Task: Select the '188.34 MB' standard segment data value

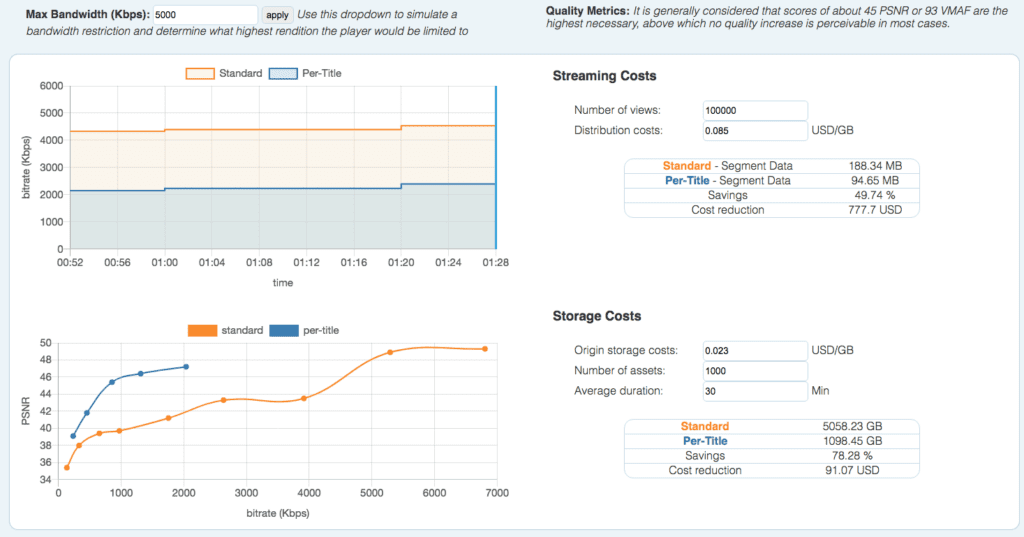Action: coord(874,166)
